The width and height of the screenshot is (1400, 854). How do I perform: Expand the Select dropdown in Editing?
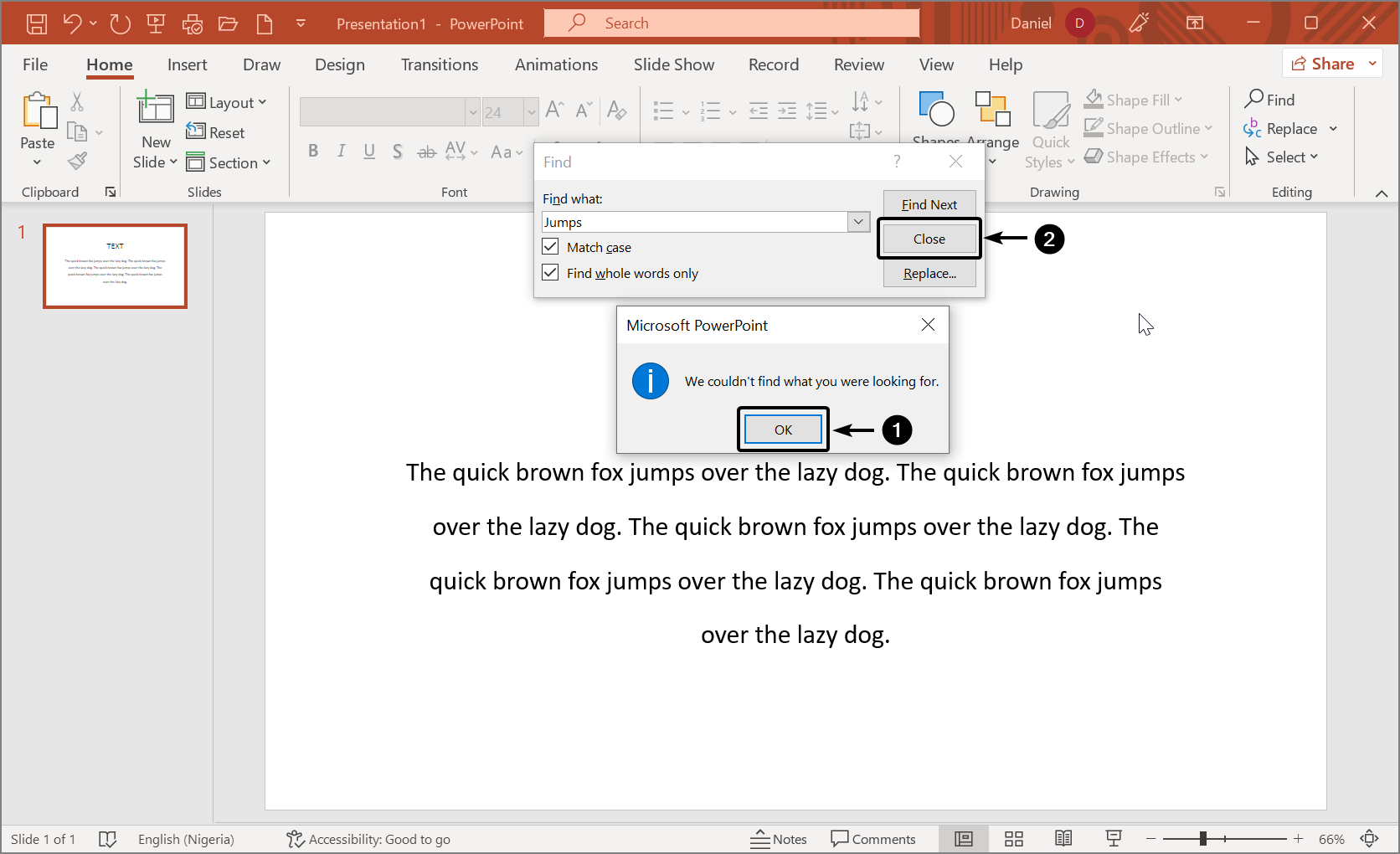(1291, 157)
